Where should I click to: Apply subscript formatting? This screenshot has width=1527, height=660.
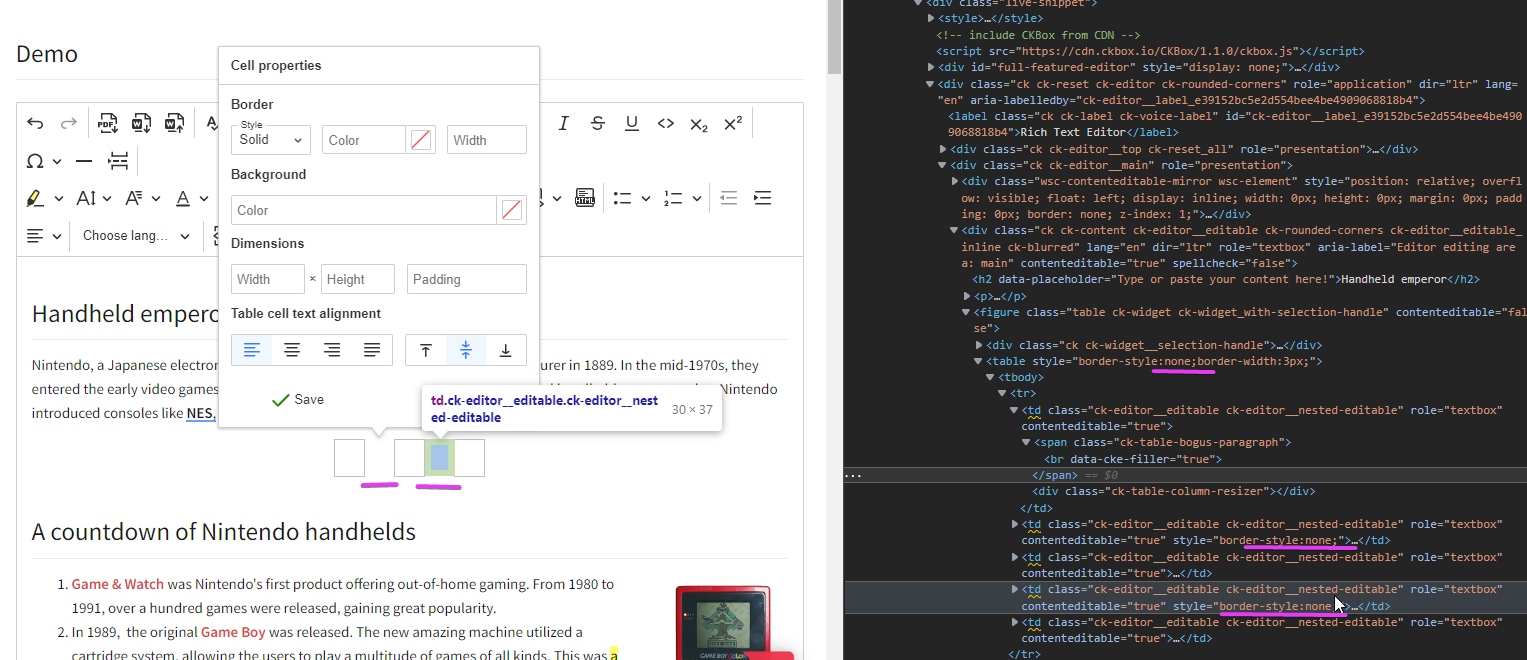[699, 124]
